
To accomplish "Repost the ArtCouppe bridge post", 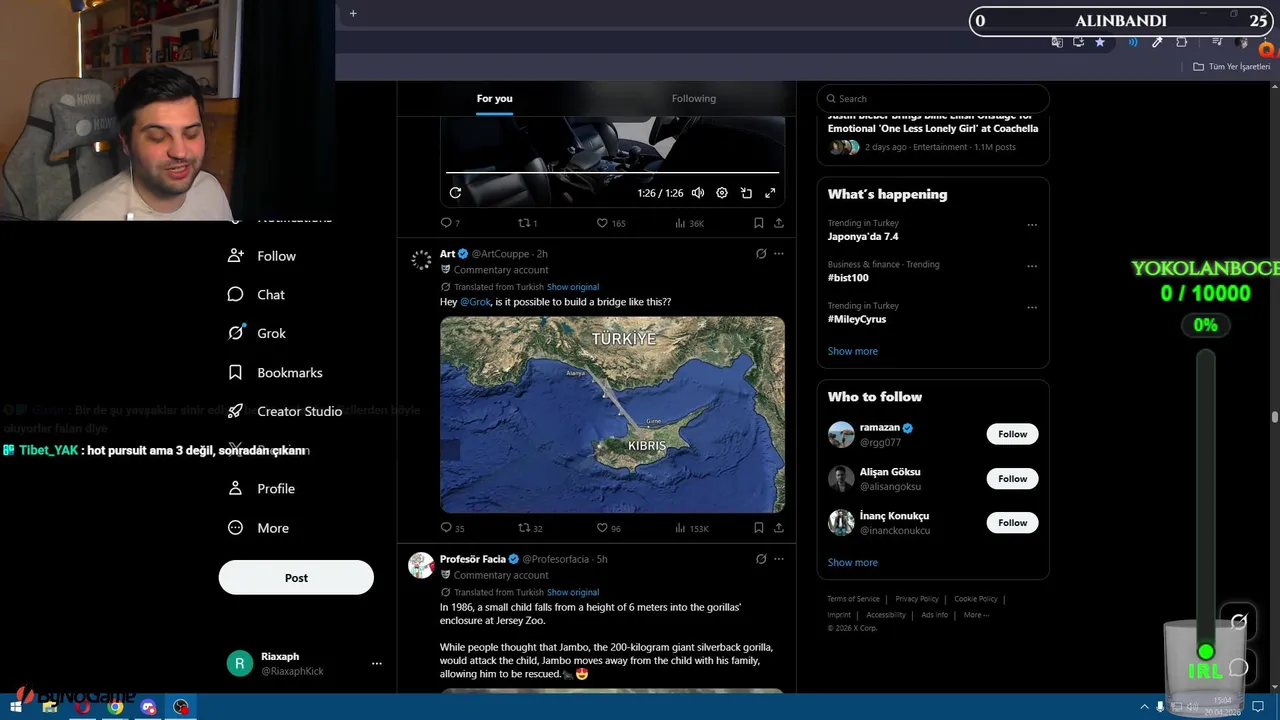I will point(530,528).
